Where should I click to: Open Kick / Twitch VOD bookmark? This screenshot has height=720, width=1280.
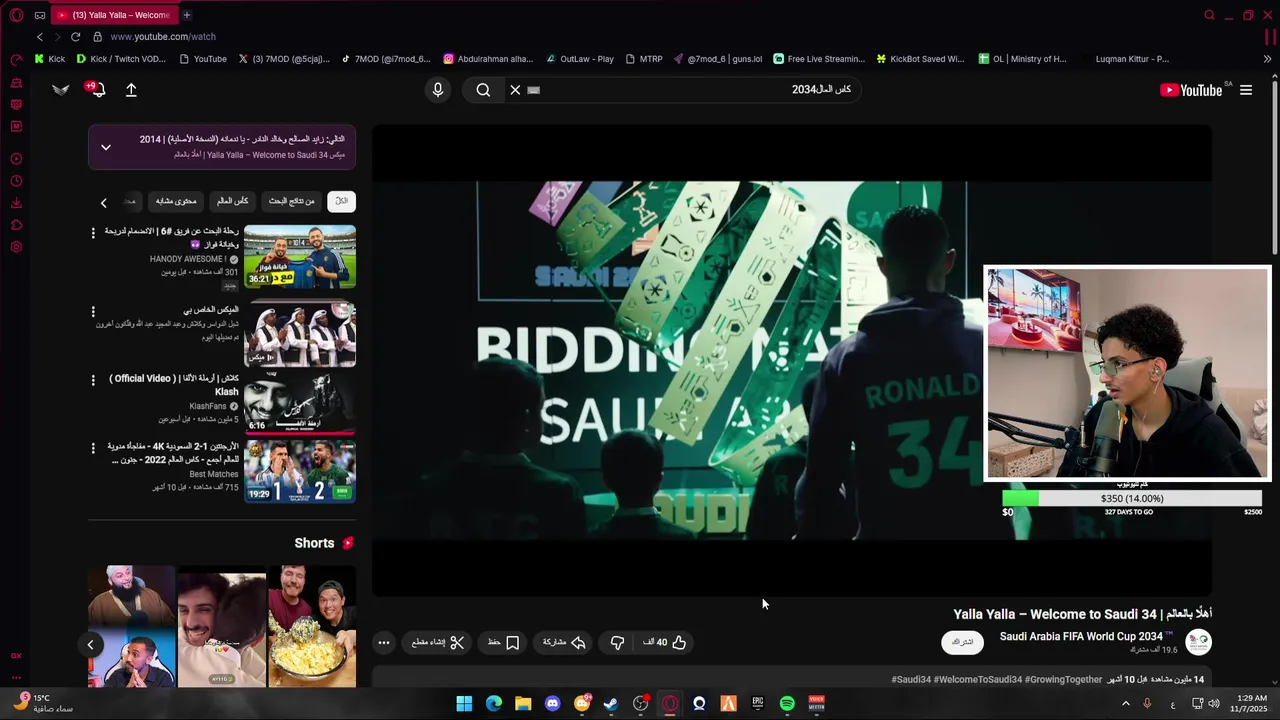122,59
